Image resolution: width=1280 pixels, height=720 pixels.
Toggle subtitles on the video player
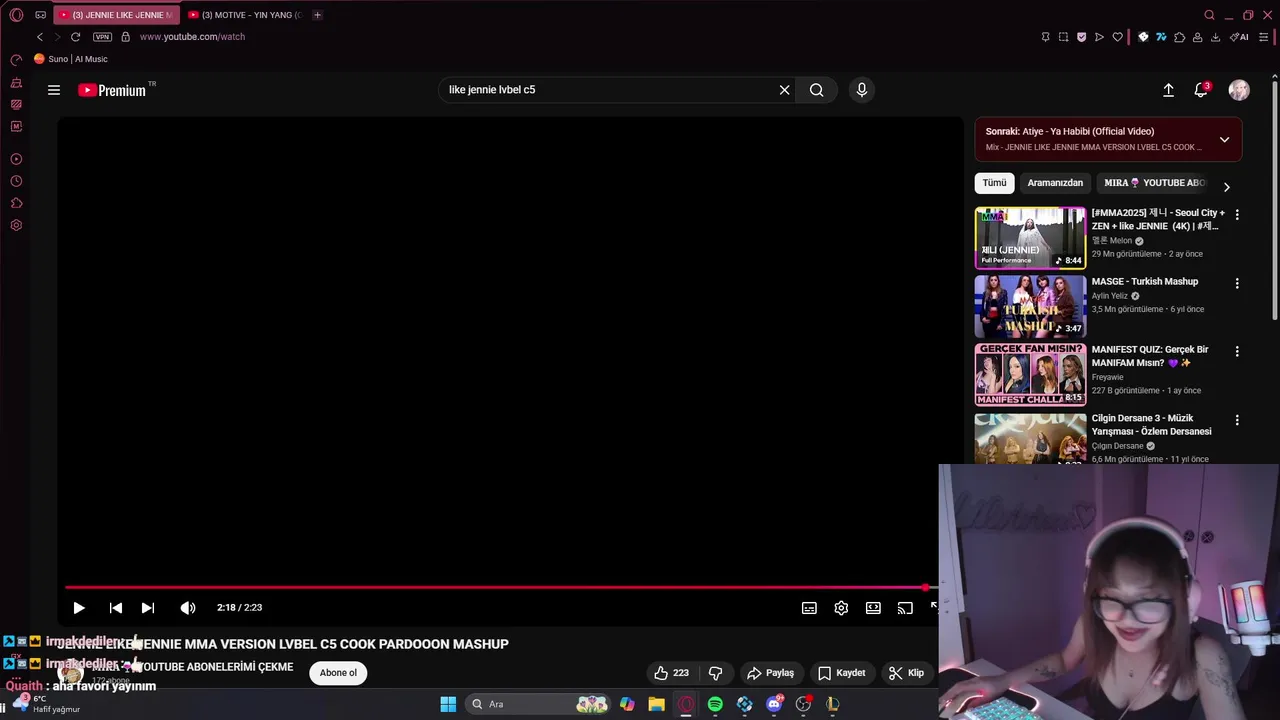(x=809, y=608)
